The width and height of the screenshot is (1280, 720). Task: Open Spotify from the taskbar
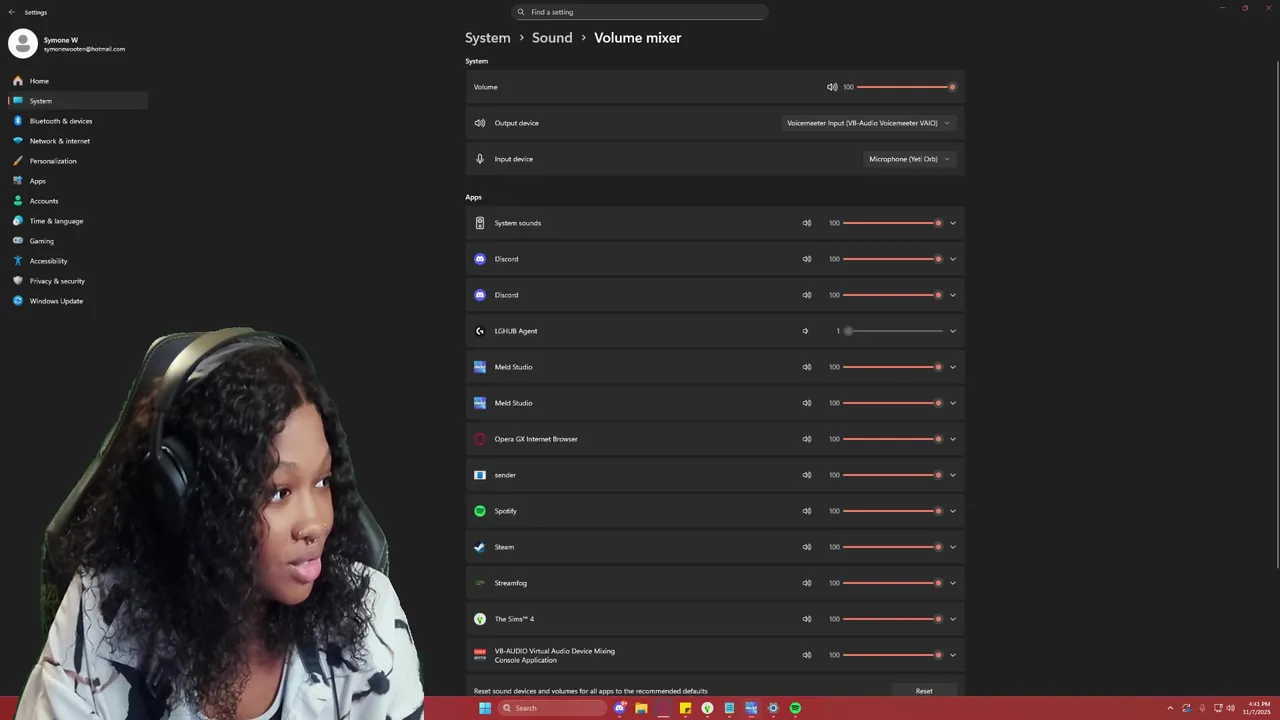tap(795, 708)
